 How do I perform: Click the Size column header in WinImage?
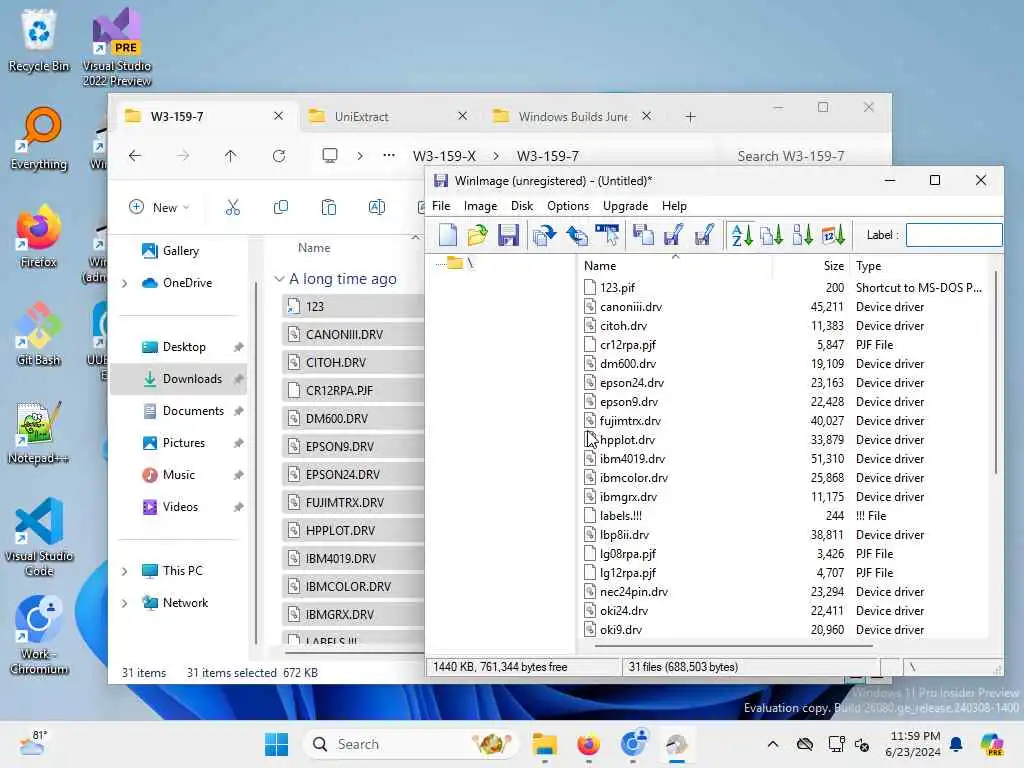(811, 266)
